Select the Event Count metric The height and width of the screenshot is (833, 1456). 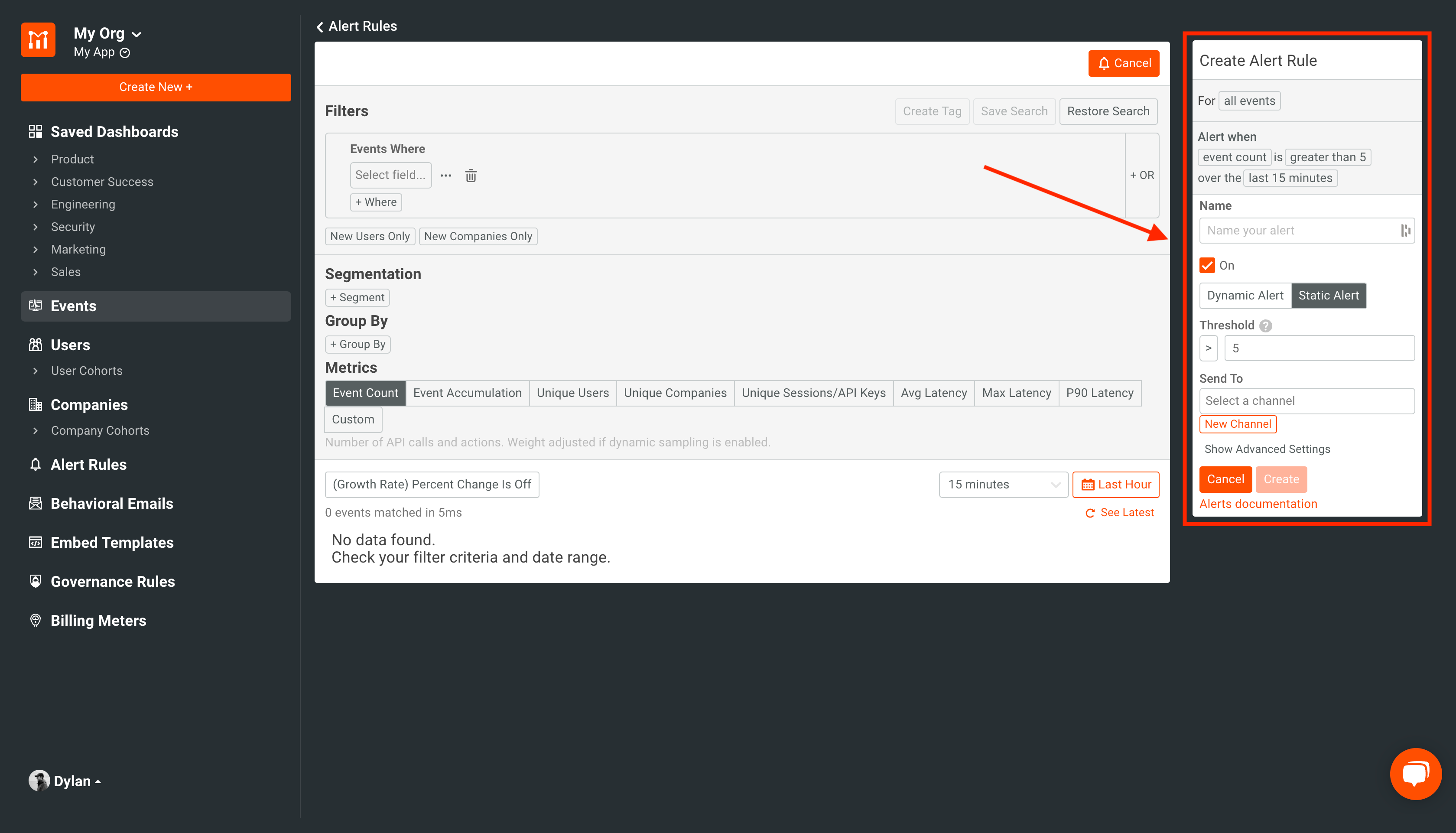pos(365,393)
